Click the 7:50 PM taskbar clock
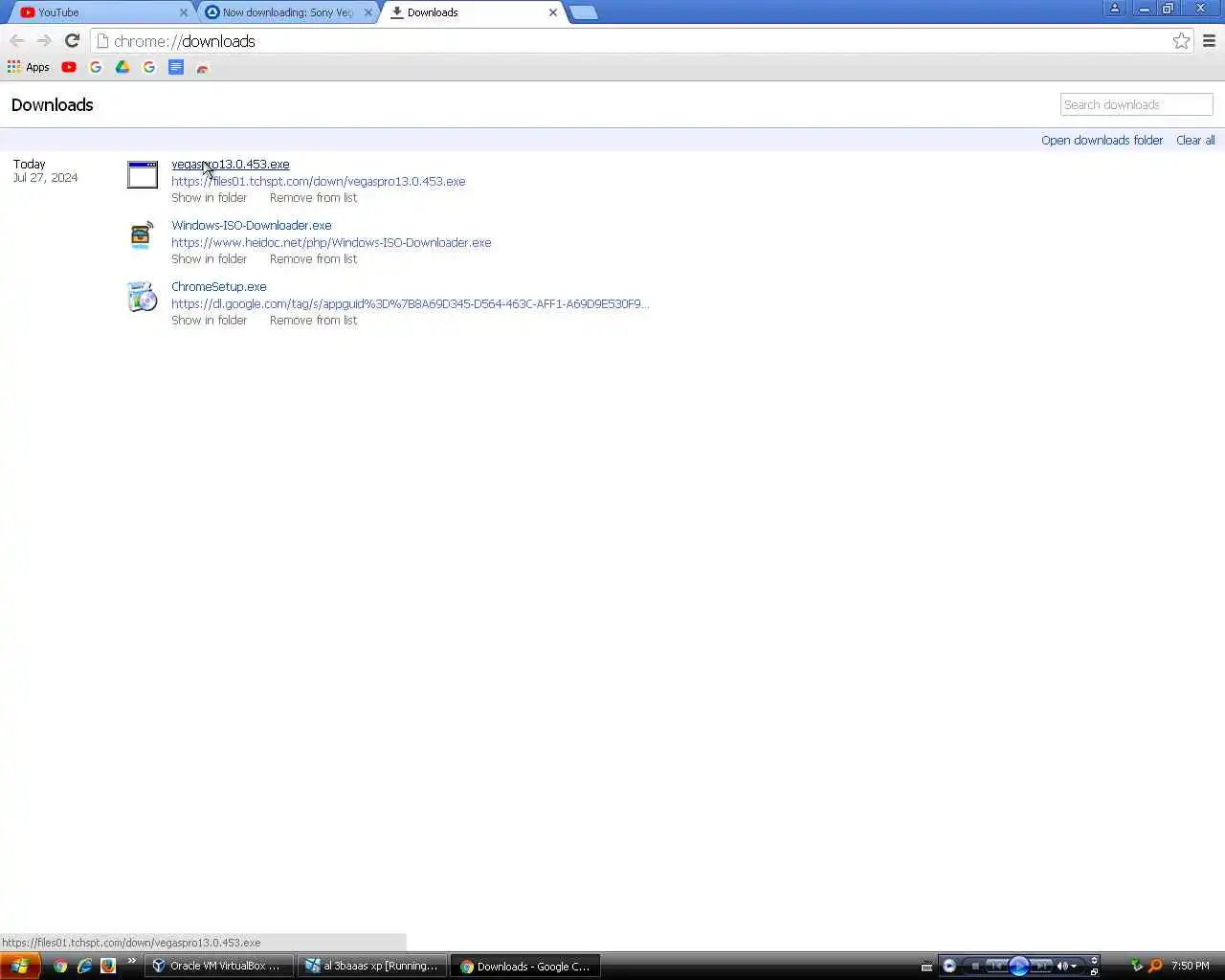 (1191, 966)
